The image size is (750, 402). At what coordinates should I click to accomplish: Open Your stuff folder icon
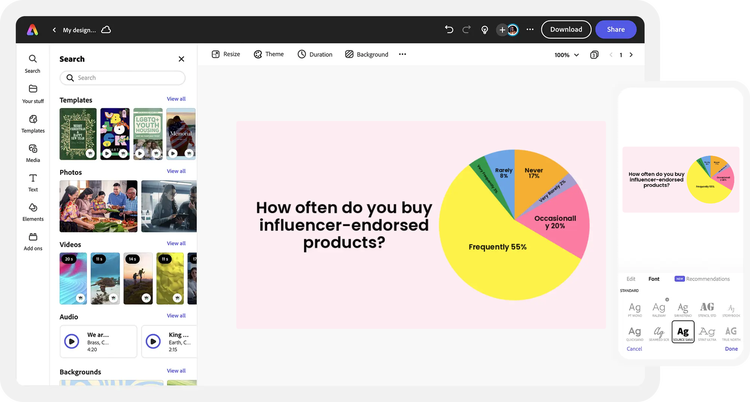pyautogui.click(x=33, y=93)
